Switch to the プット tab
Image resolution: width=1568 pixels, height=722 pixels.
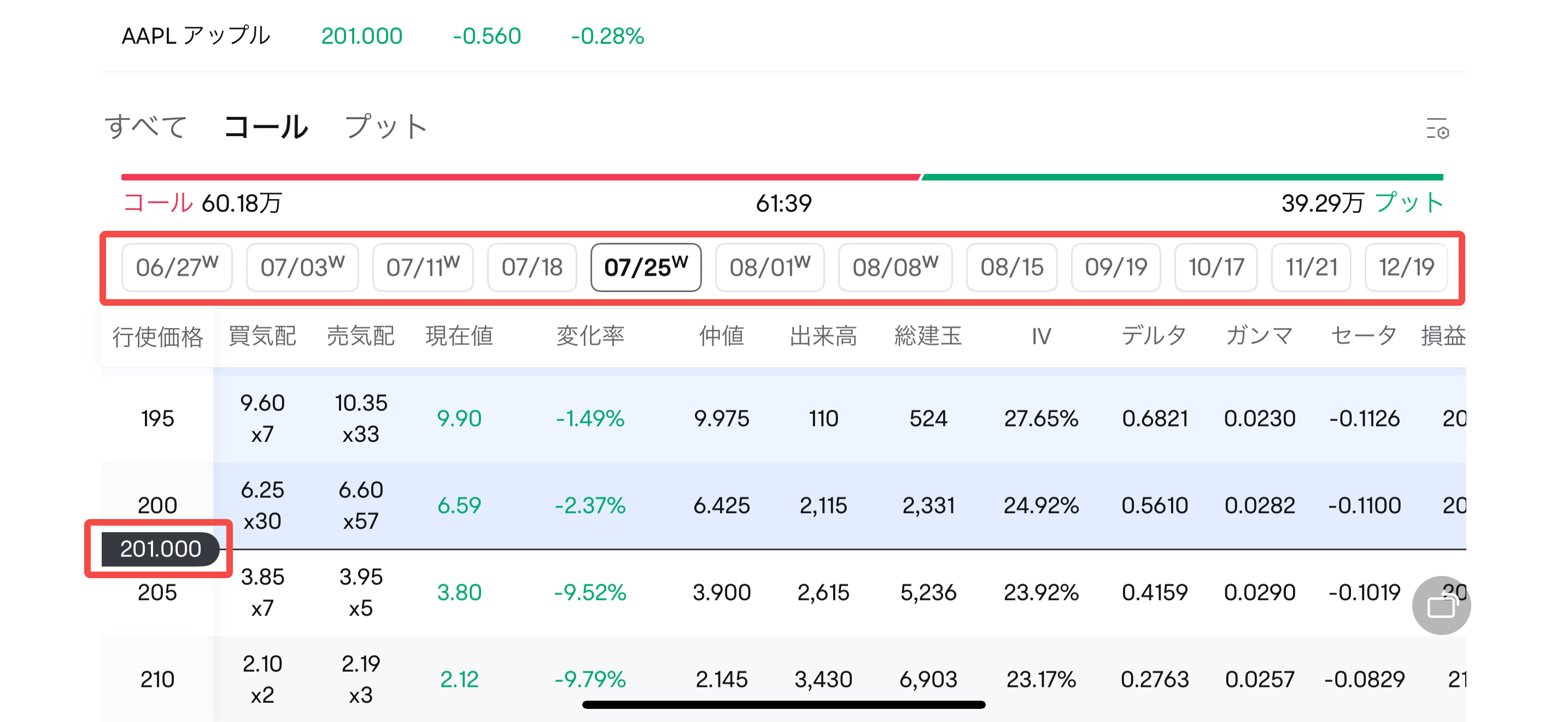[386, 127]
